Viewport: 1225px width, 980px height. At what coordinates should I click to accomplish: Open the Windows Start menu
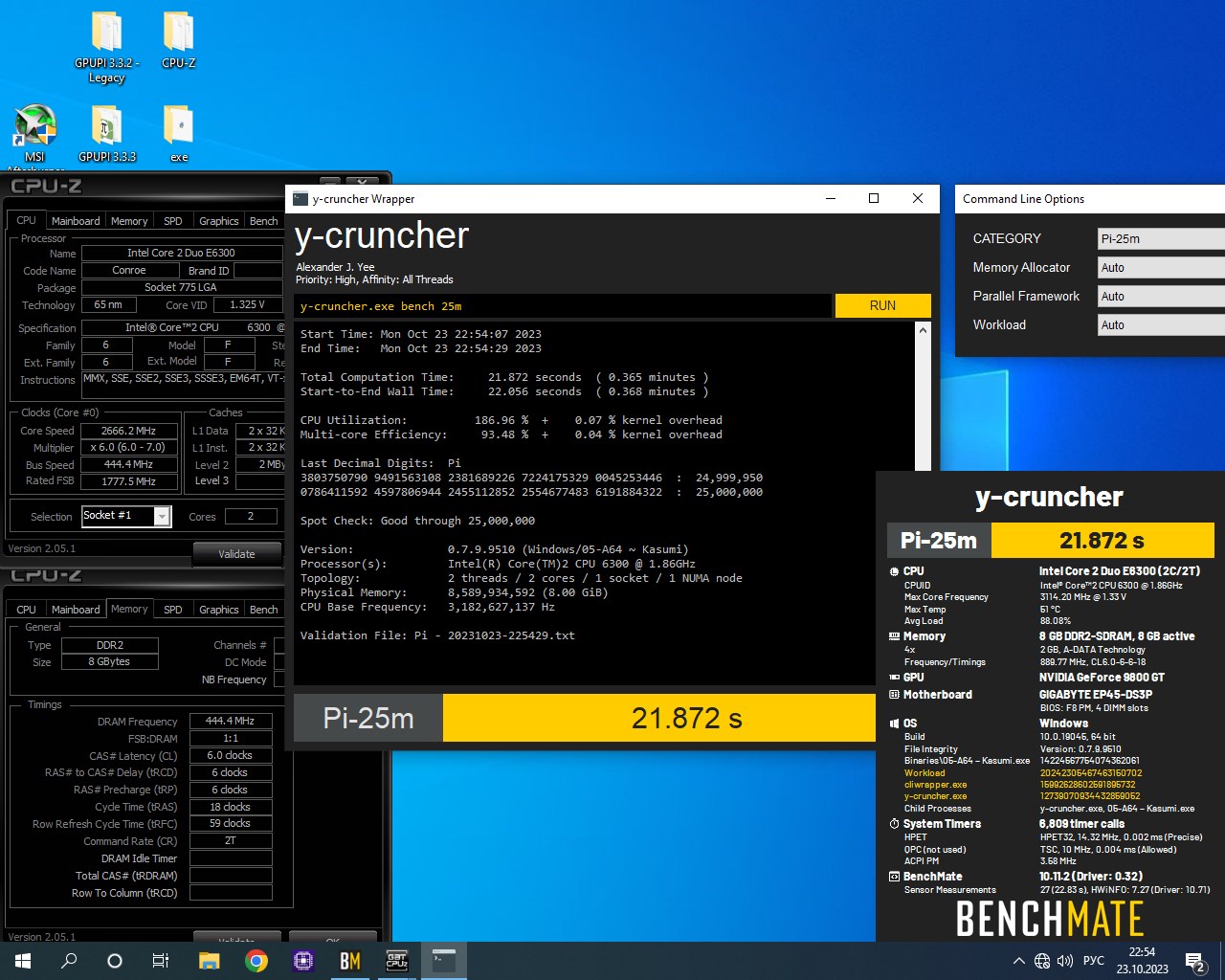(x=23, y=961)
